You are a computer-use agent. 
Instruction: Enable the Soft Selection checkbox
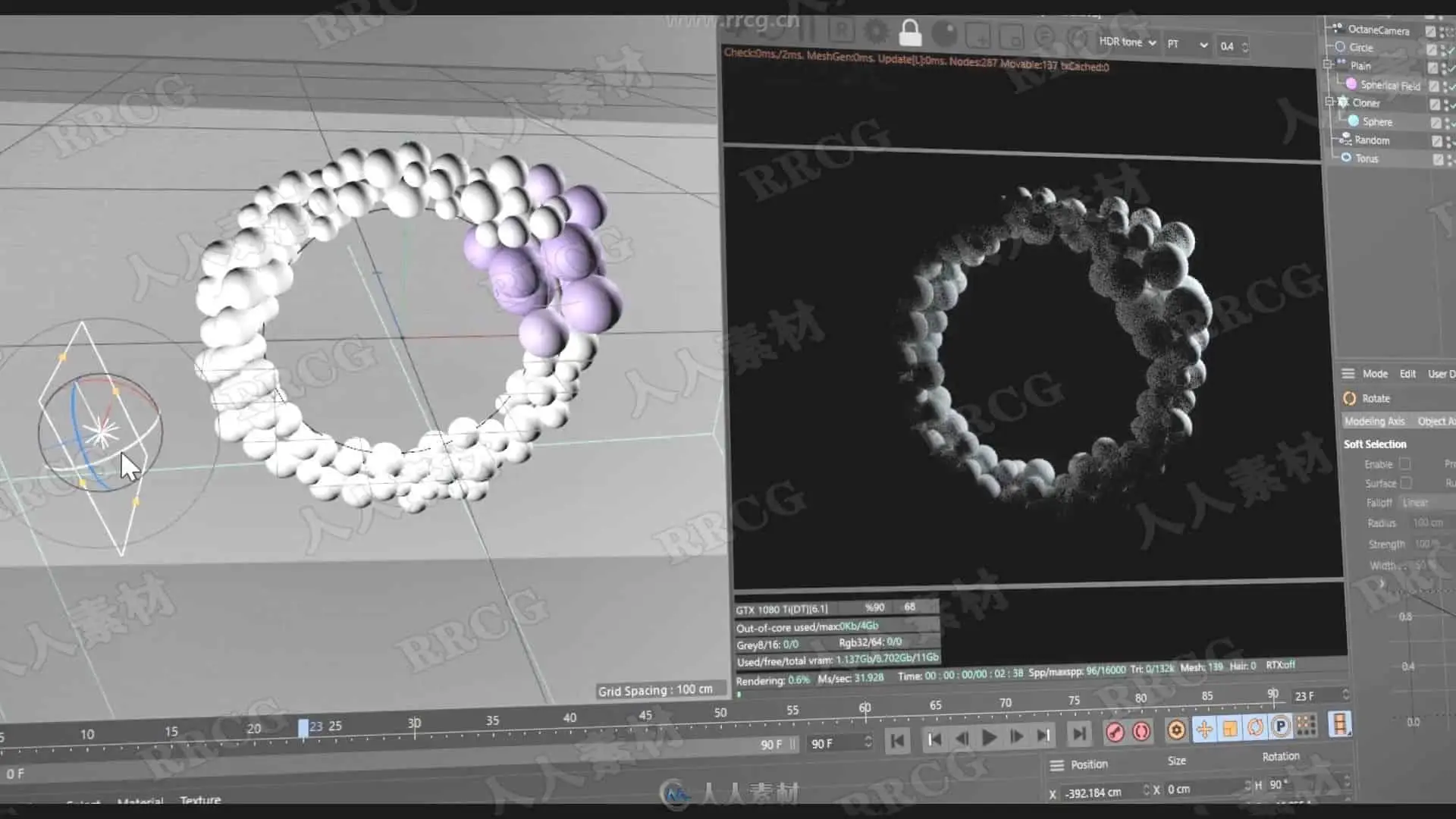(x=1405, y=463)
